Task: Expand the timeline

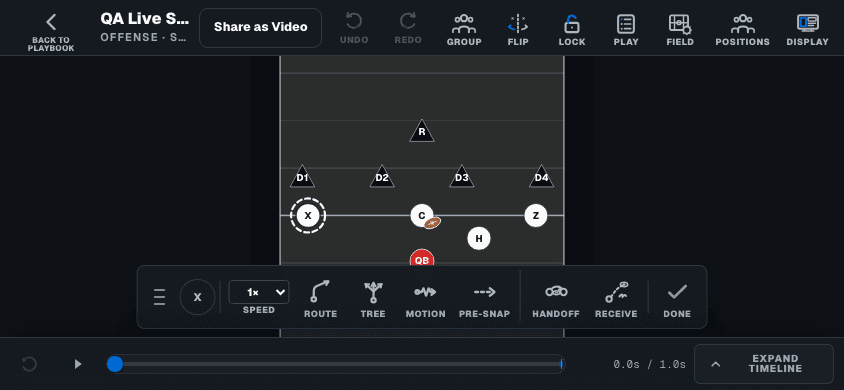Action: [x=764, y=364]
